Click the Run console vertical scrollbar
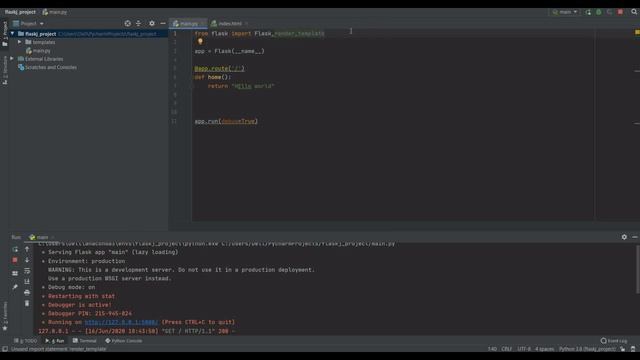This screenshot has height=360, width=640. 638,269
